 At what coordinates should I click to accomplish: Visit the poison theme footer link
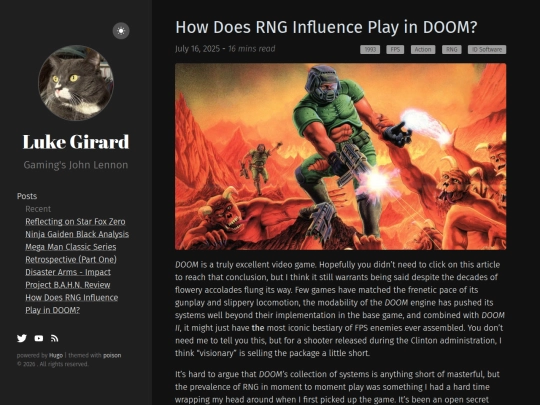pos(112,355)
